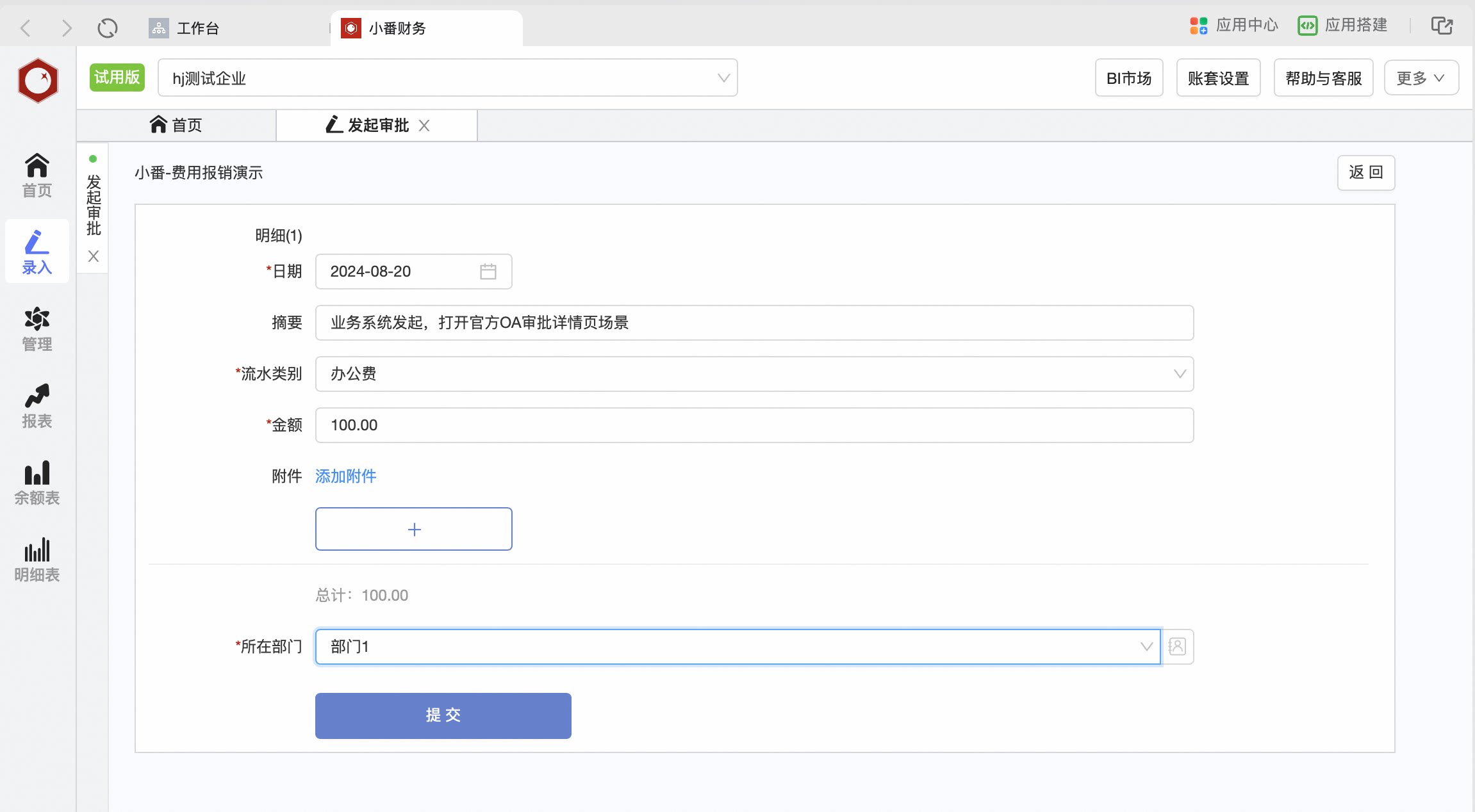Viewport: 1475px width, 812px height.
Task: Open 管理 in left sidebar
Action: pyautogui.click(x=37, y=329)
